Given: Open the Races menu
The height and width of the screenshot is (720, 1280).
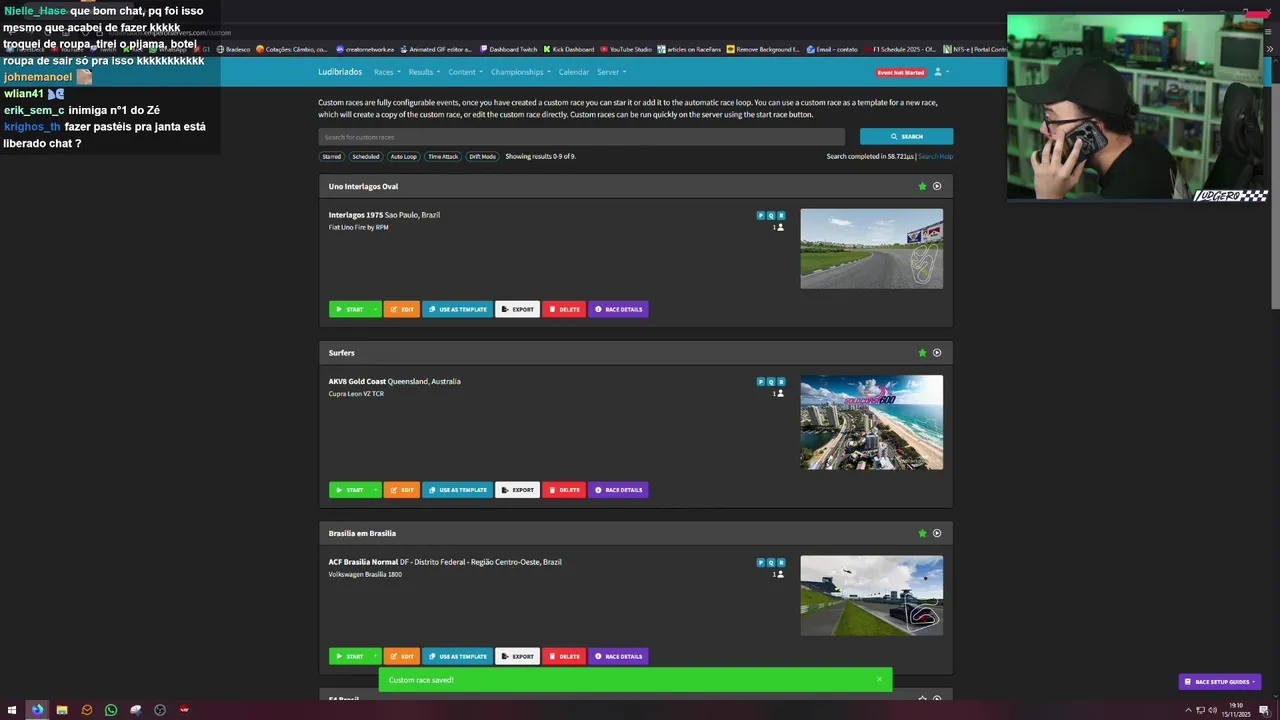Looking at the screenshot, I should click(x=387, y=72).
